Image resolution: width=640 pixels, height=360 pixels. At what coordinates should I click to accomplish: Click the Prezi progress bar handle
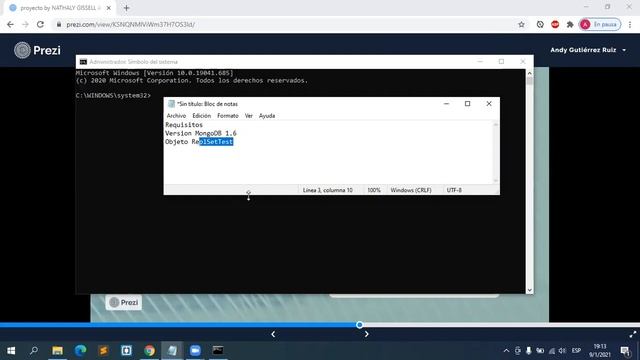pos(360,325)
